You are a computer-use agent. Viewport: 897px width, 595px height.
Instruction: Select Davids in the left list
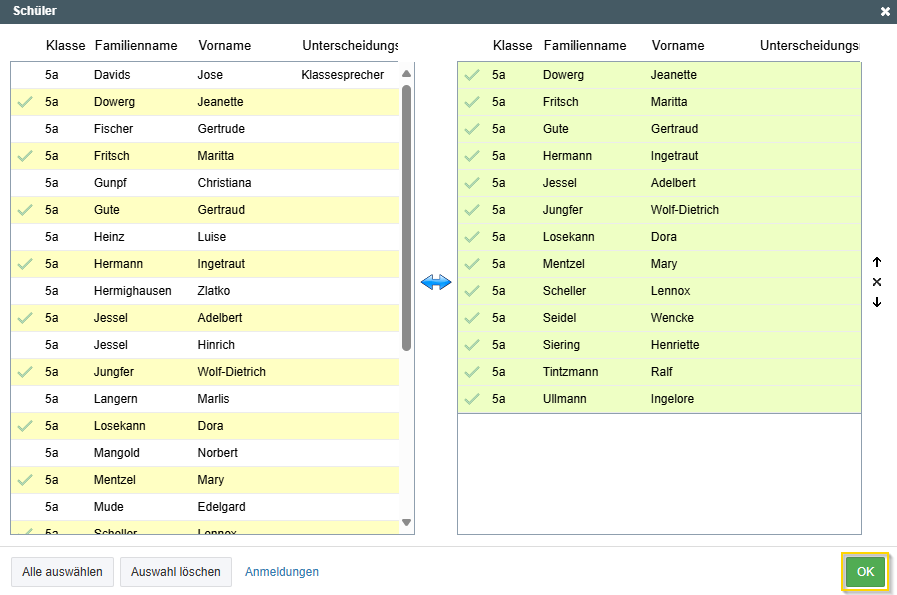[205, 75]
